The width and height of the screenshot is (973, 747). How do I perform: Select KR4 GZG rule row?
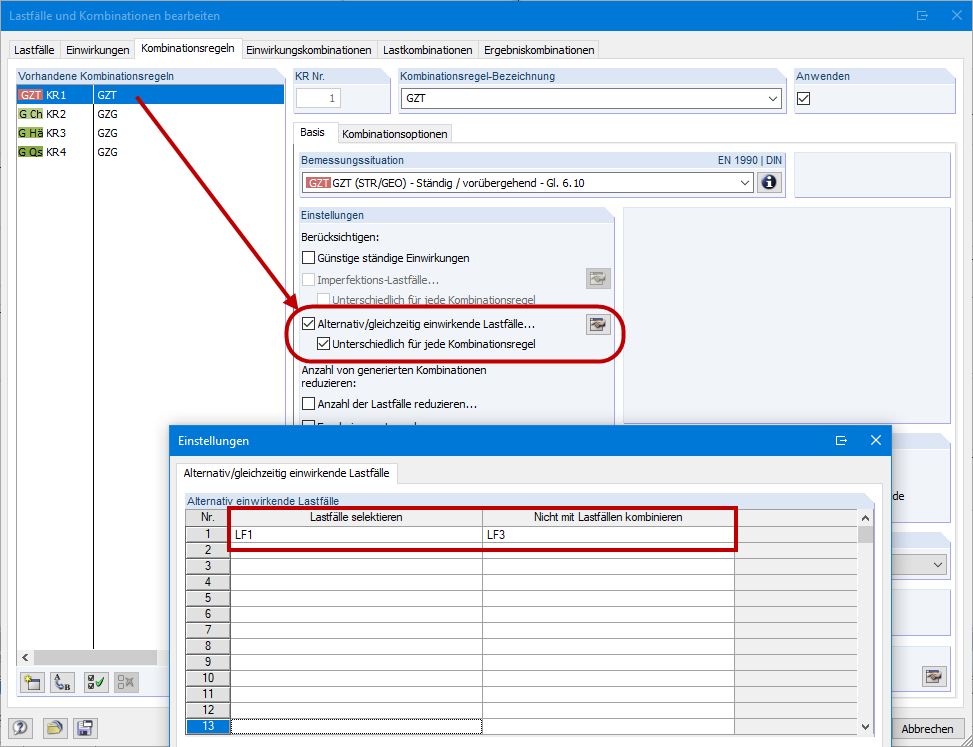coord(150,152)
